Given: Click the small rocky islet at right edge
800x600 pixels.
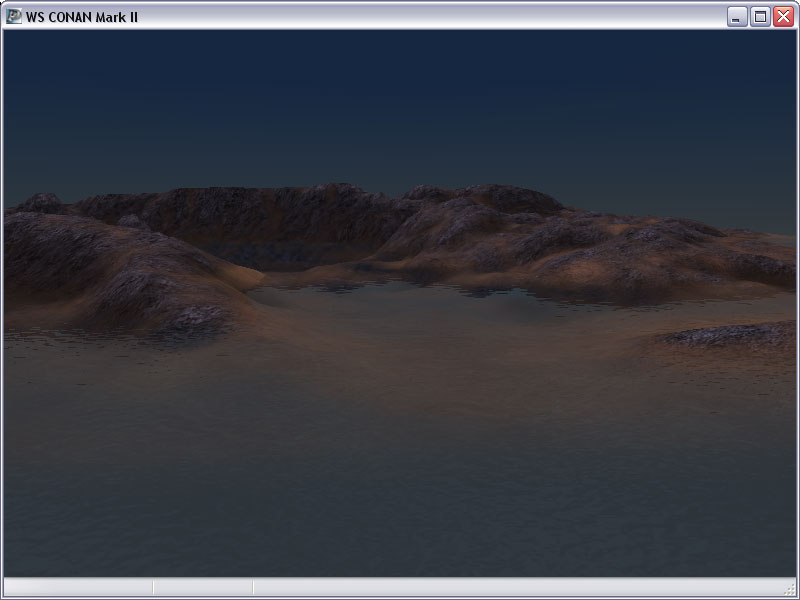Looking at the screenshot, I should coord(735,335).
